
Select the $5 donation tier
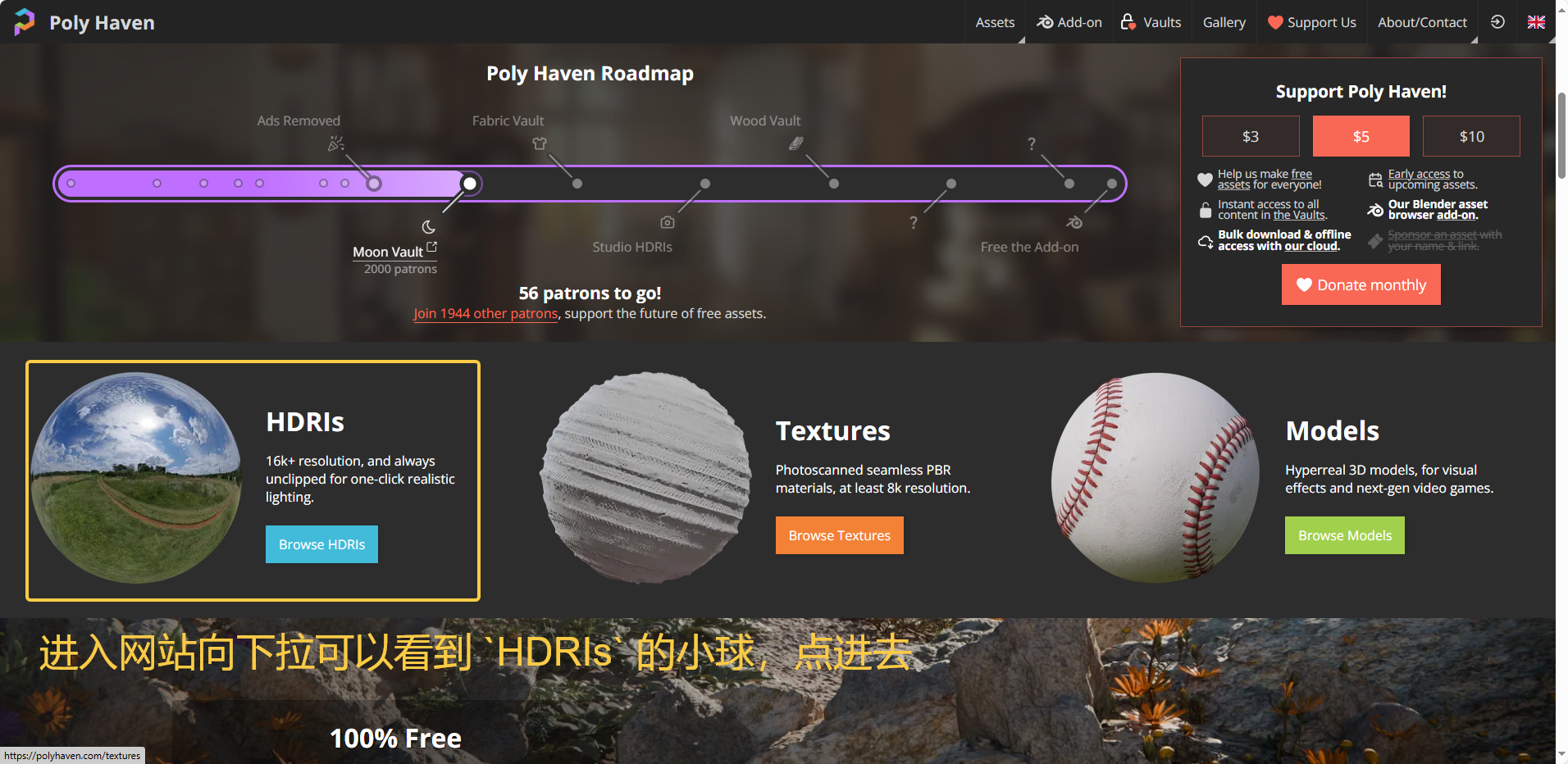1361,136
